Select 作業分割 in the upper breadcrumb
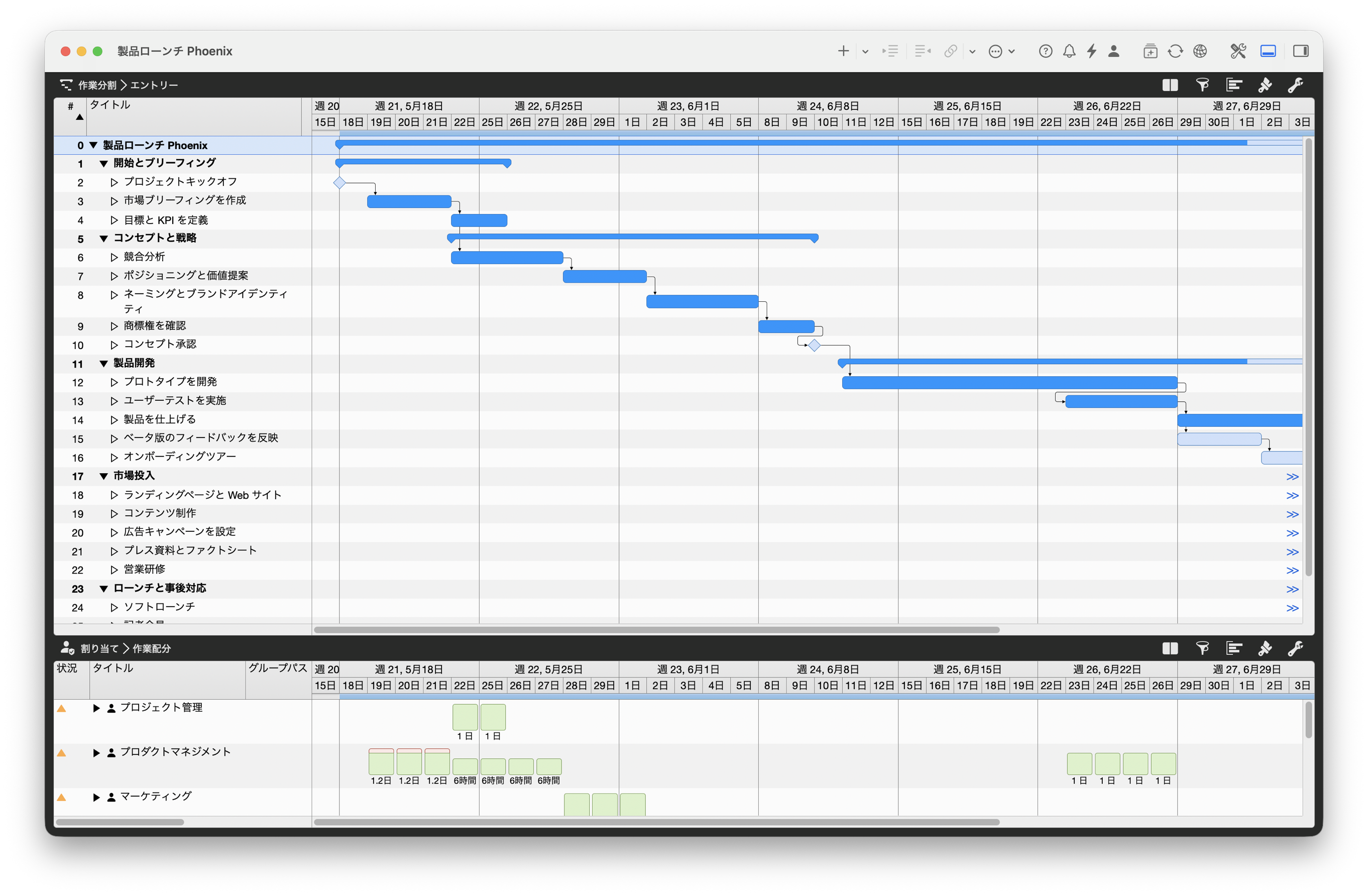This screenshot has height=896, width=1368. (x=97, y=85)
